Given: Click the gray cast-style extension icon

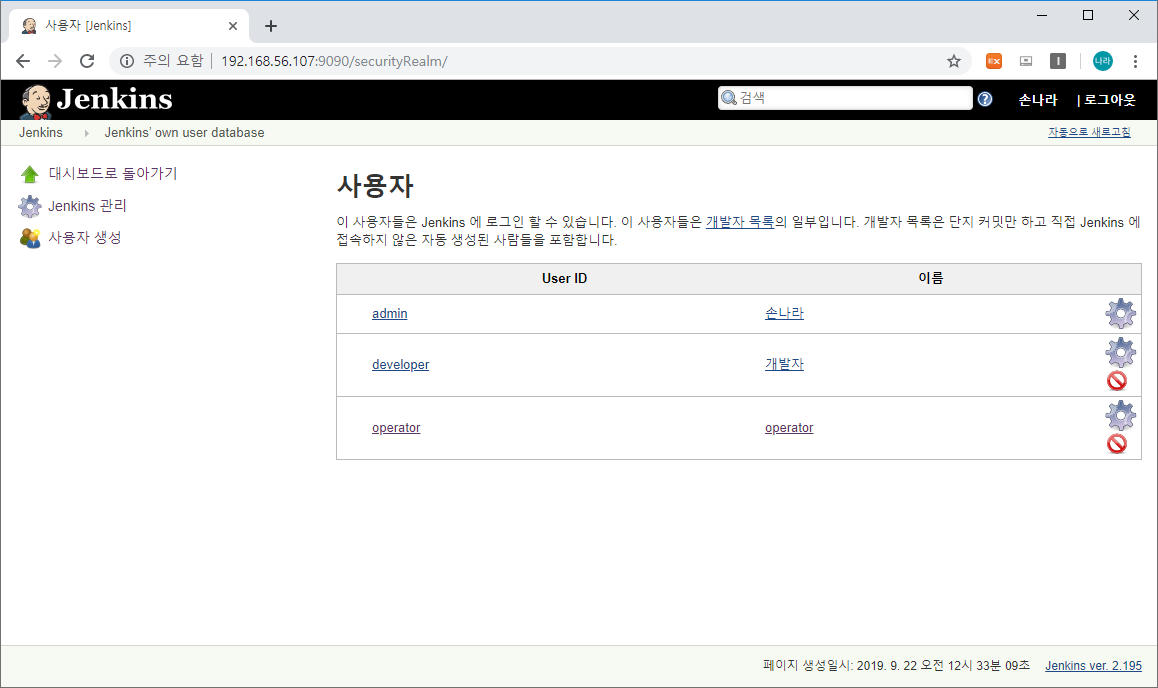Looking at the screenshot, I should (x=1026, y=61).
